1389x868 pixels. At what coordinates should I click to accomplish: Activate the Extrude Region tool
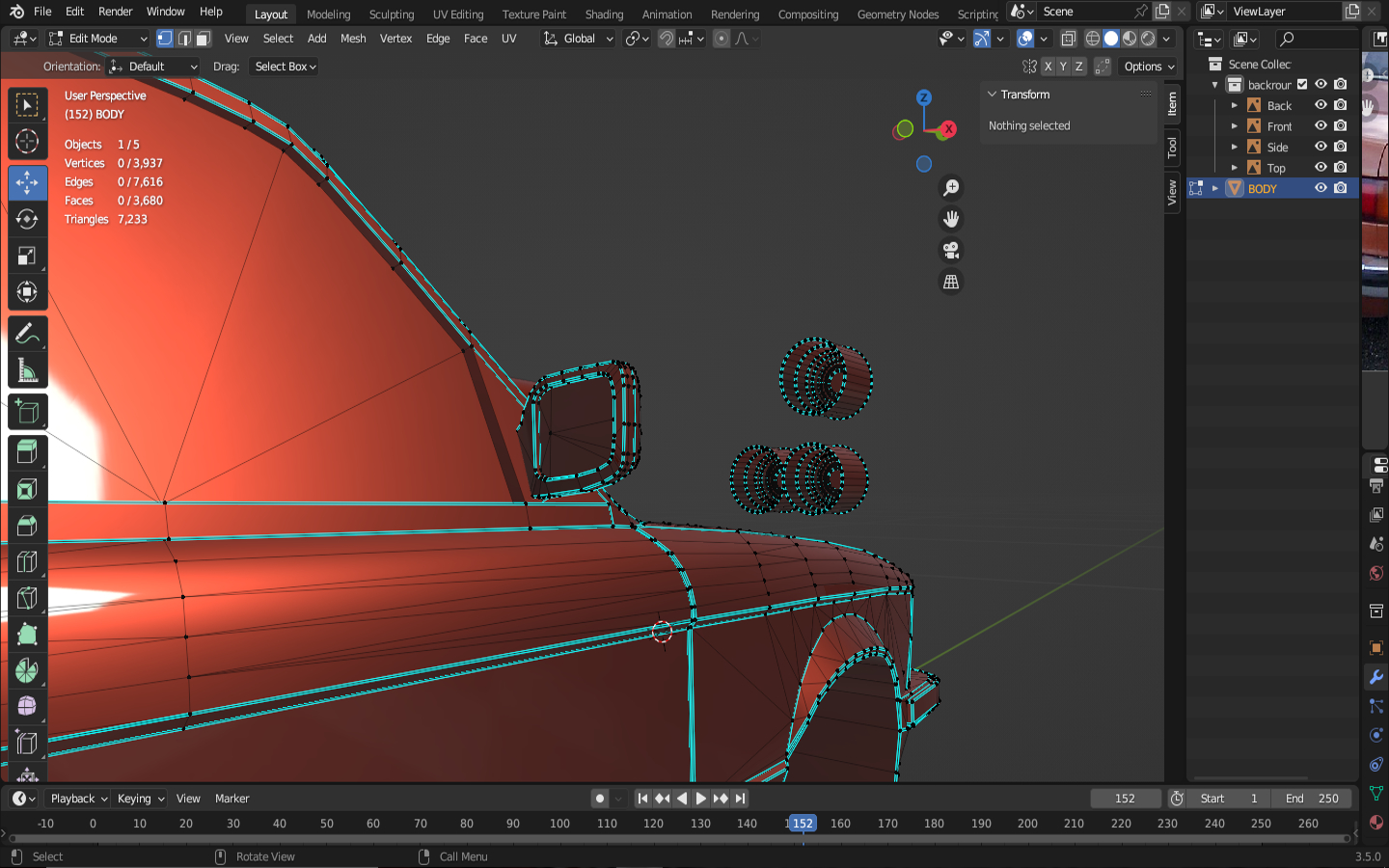click(27, 450)
